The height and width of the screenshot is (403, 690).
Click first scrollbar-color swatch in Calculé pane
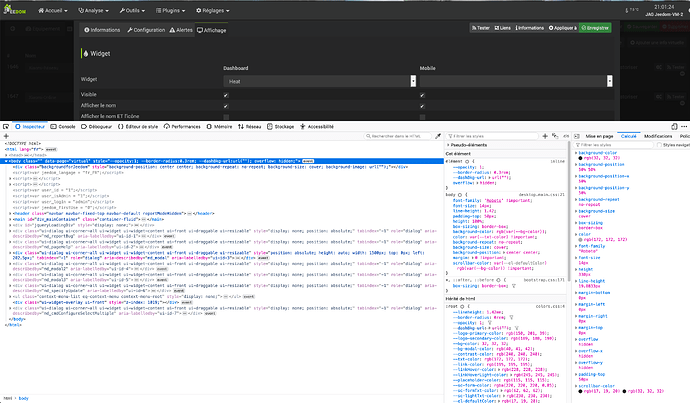click(x=580, y=391)
